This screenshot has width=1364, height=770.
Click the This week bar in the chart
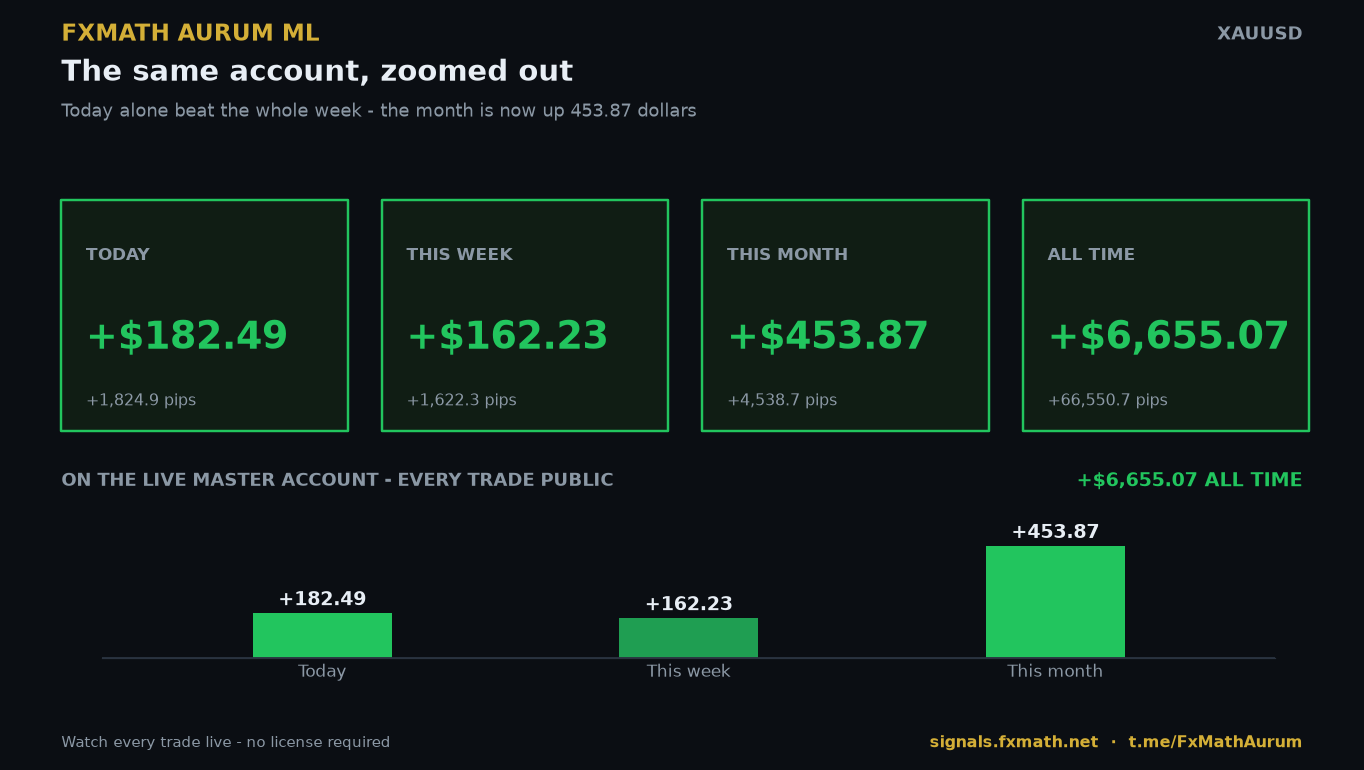tap(688, 638)
